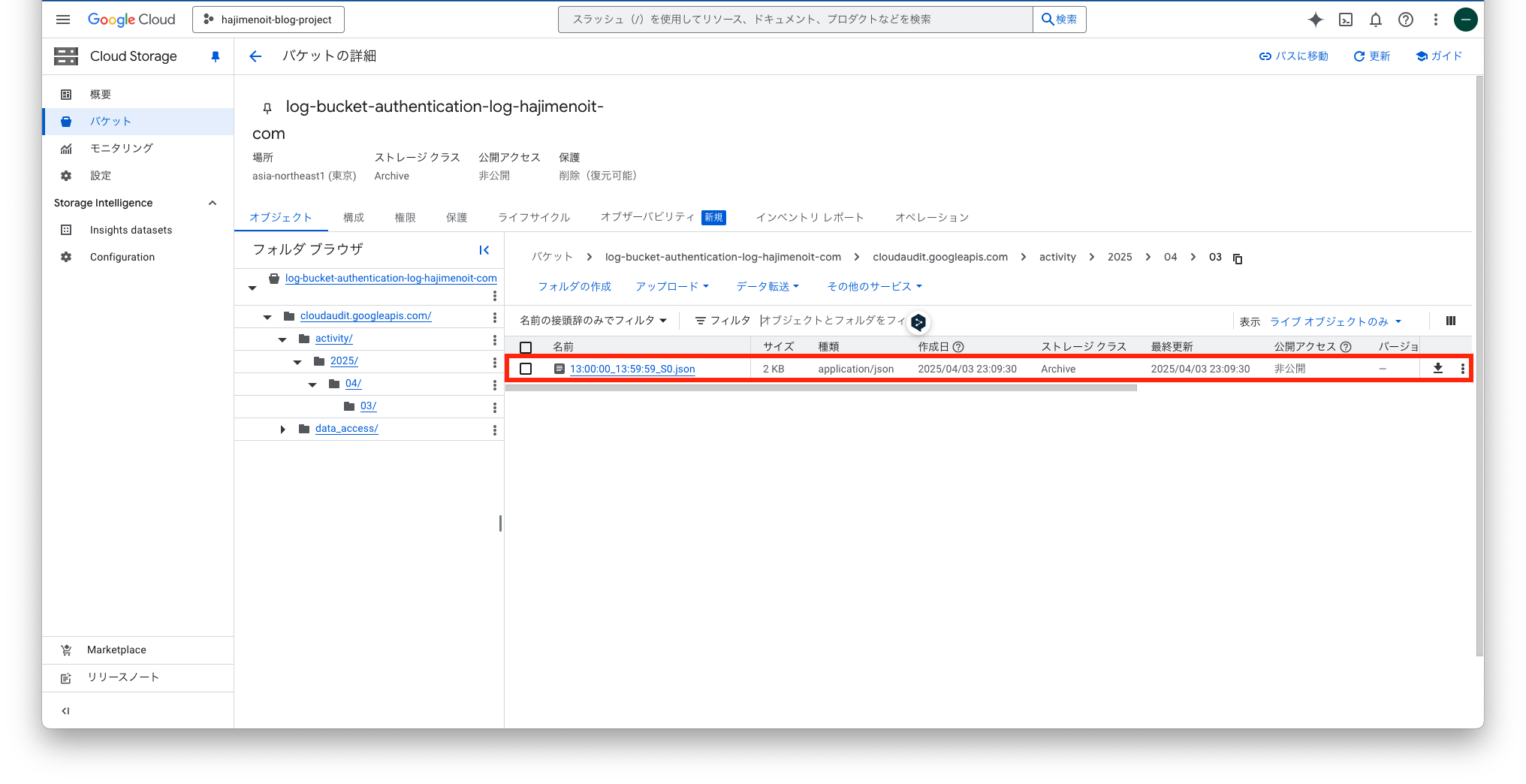Open the project selector hajimenoit-blog-project
This screenshot has width=1526, height=784.
pyautogui.click(x=268, y=20)
